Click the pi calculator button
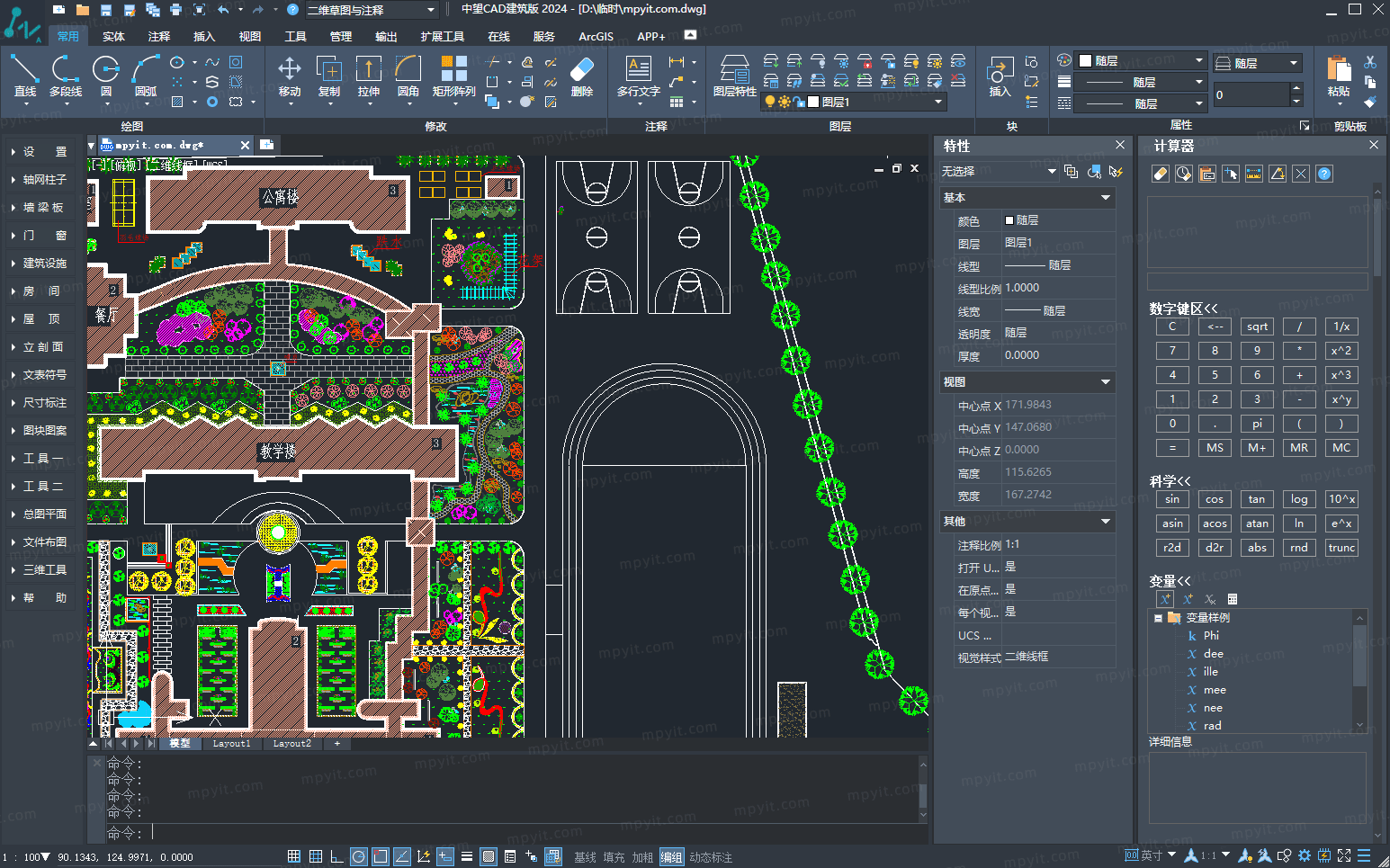The width and height of the screenshot is (1390, 868). point(1257,424)
